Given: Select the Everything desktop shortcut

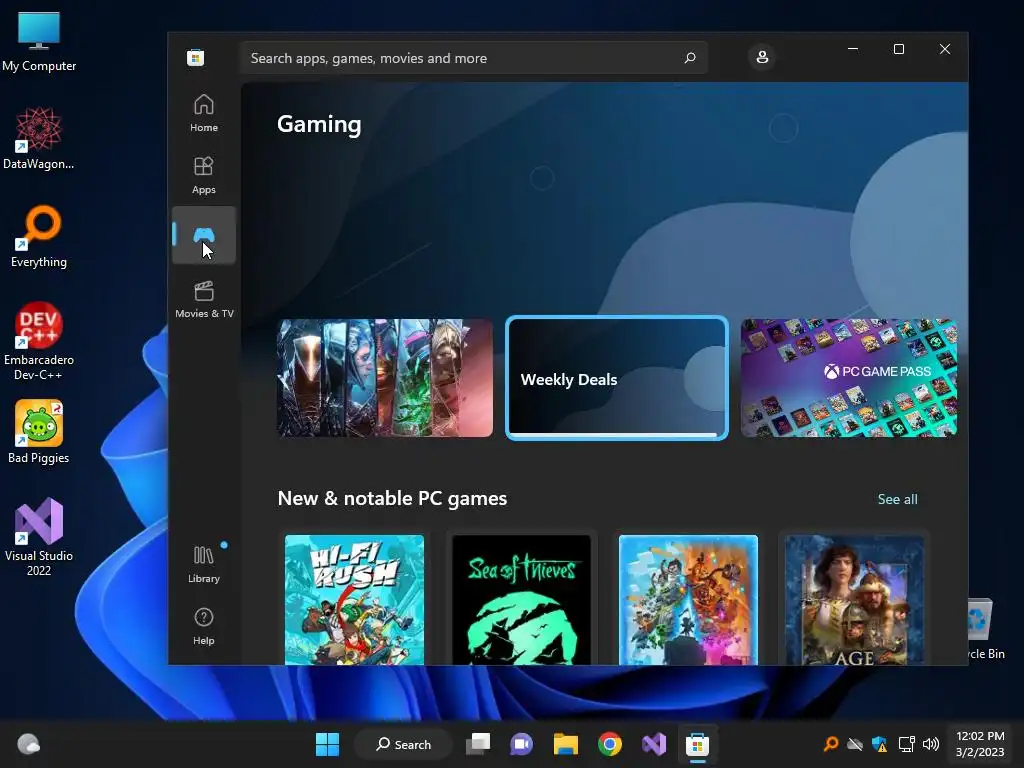Looking at the screenshot, I should [x=39, y=236].
